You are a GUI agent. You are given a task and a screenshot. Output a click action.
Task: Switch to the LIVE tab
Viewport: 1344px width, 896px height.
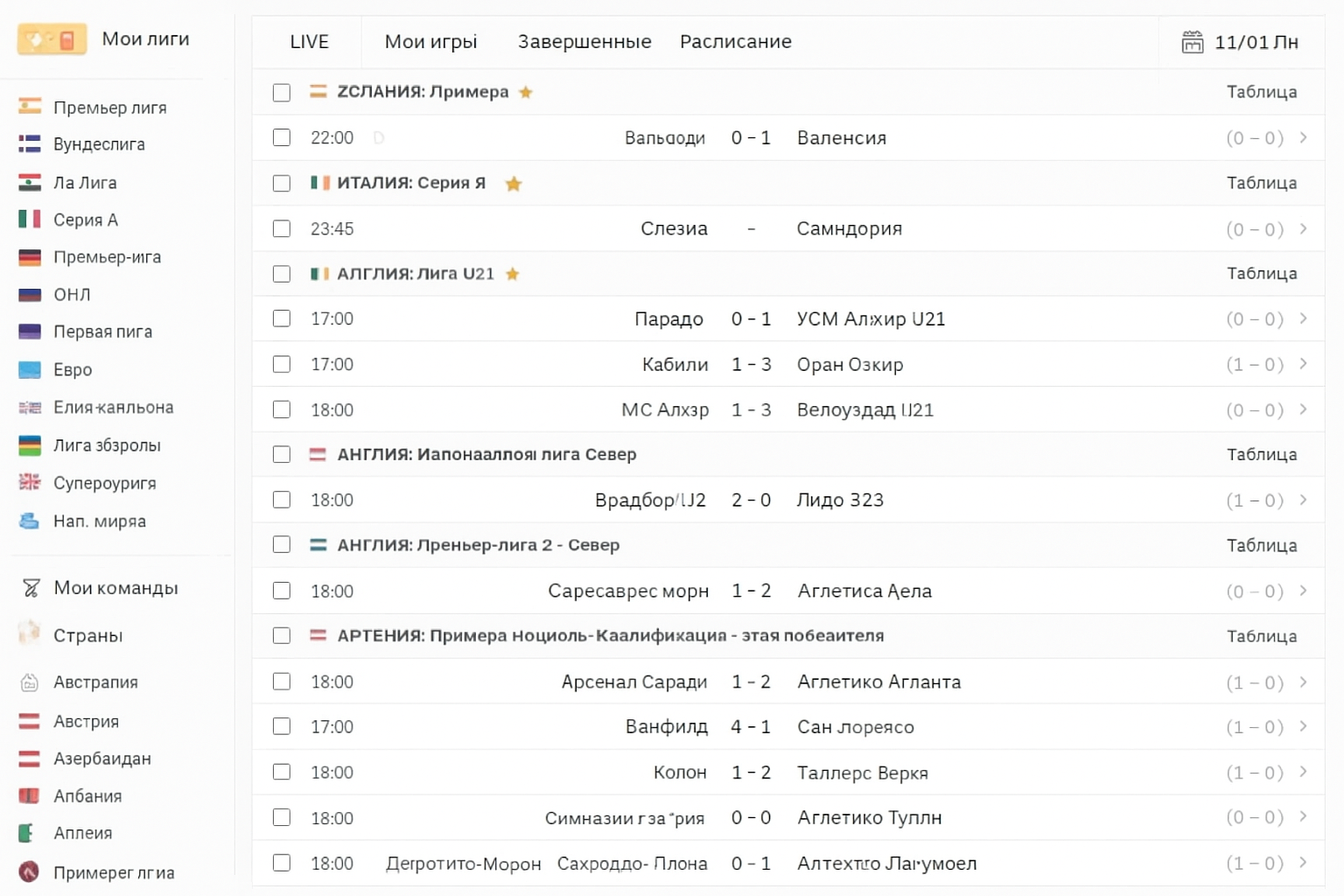click(308, 41)
